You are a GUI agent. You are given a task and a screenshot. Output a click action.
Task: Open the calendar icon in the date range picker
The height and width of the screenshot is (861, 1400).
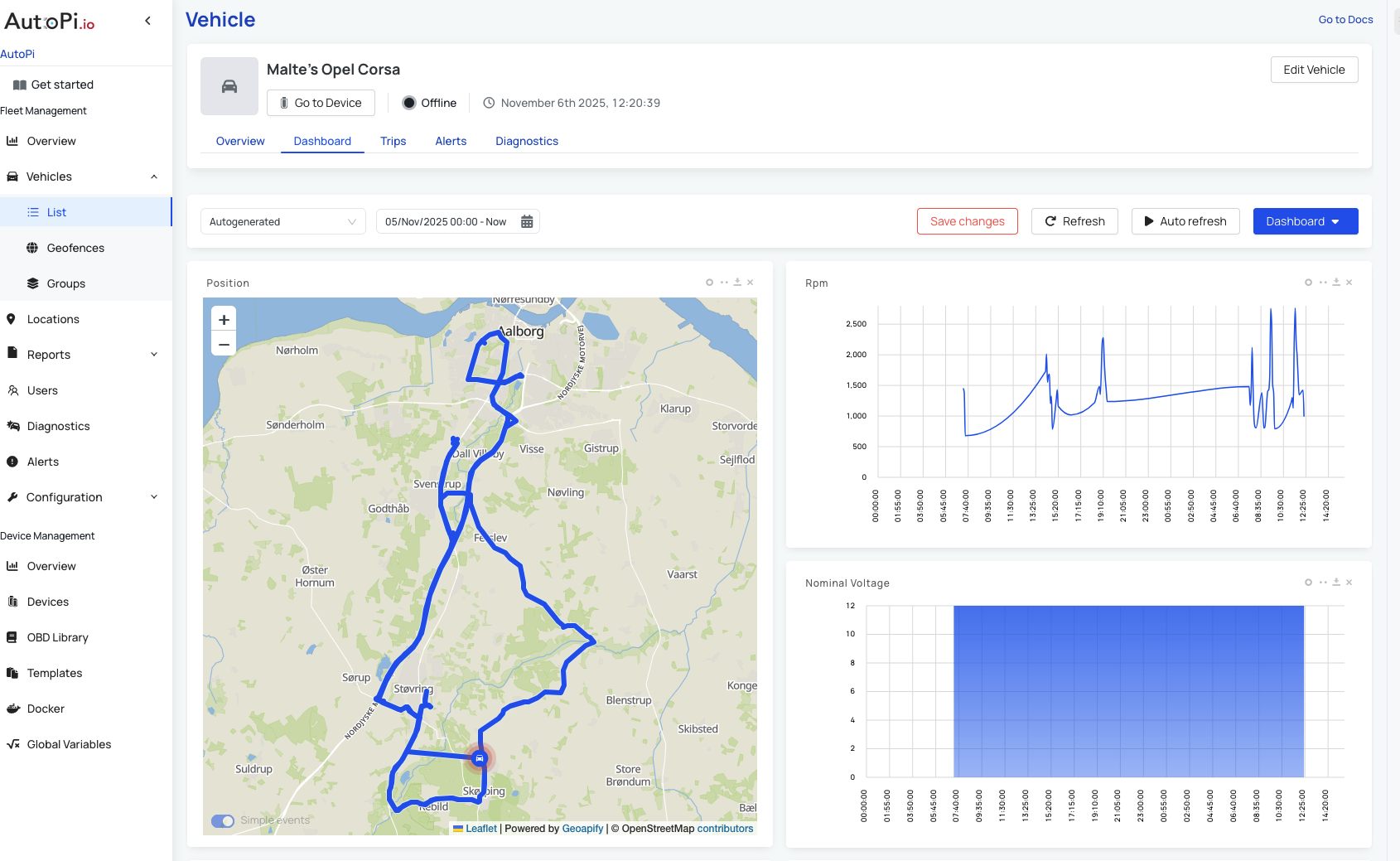(527, 221)
